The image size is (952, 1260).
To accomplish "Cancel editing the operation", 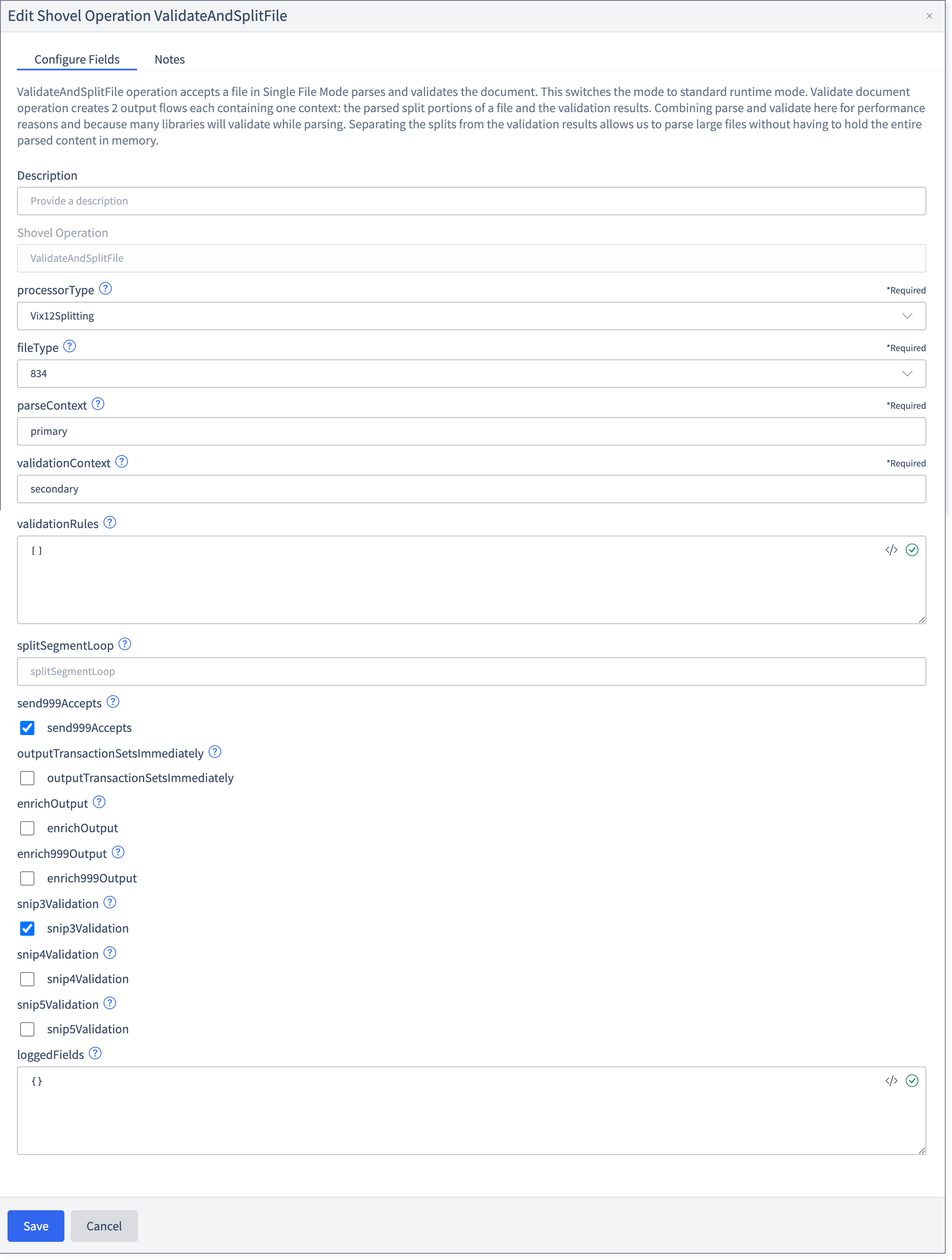I will [x=104, y=1226].
